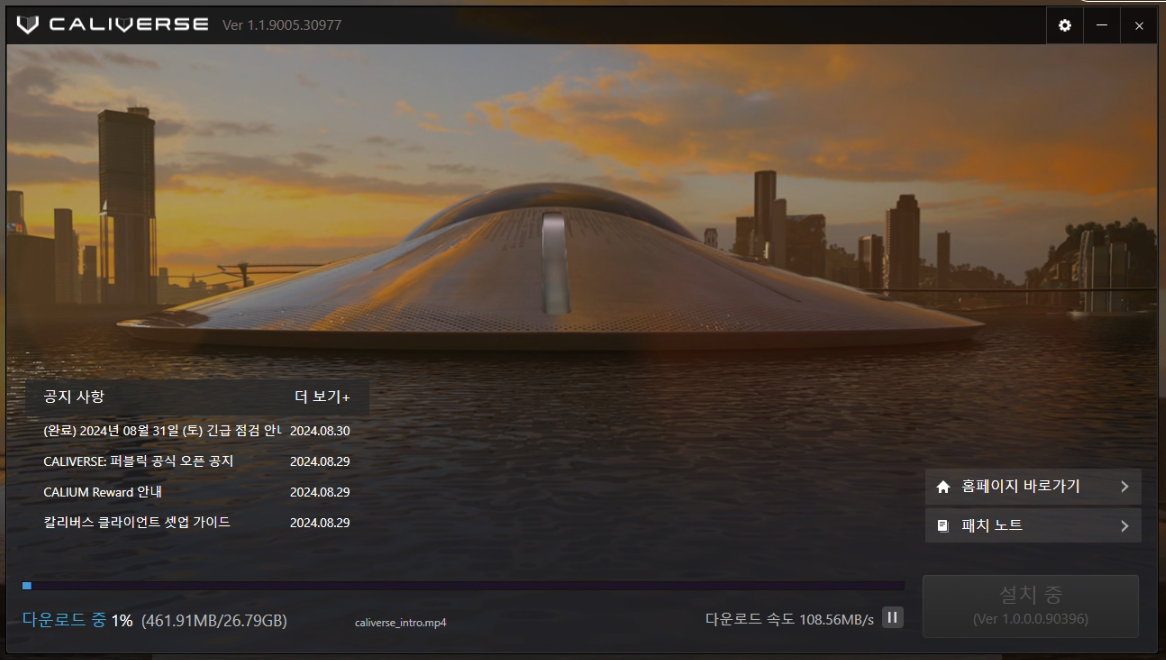
Task: Click 더 보기+ to see more notices
Action: pos(322,397)
